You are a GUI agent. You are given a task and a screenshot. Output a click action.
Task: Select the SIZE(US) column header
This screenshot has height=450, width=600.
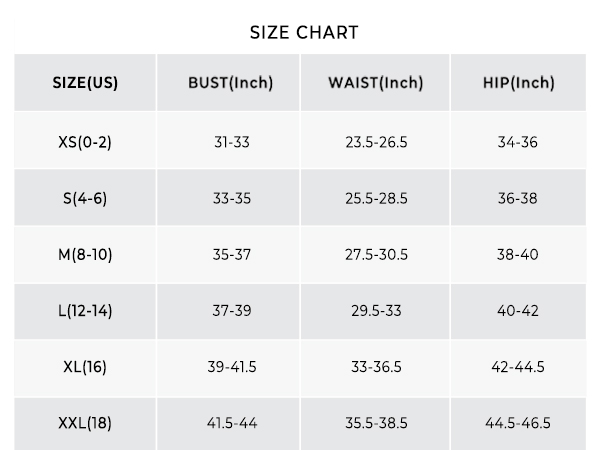click(85, 83)
